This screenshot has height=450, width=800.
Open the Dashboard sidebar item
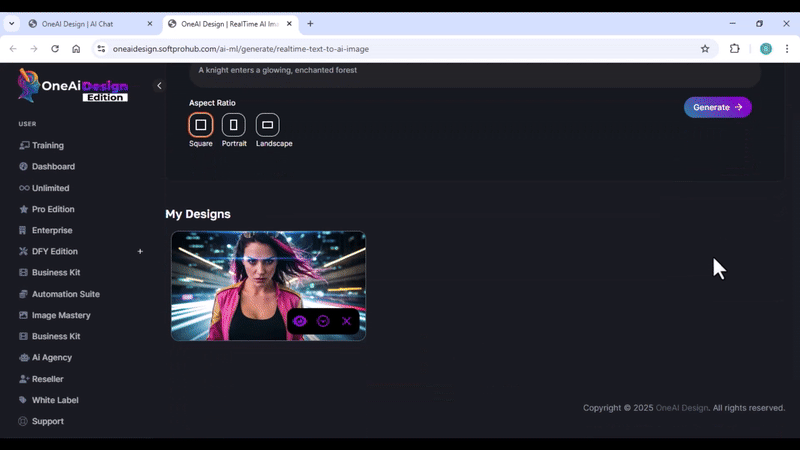[x=46, y=166]
